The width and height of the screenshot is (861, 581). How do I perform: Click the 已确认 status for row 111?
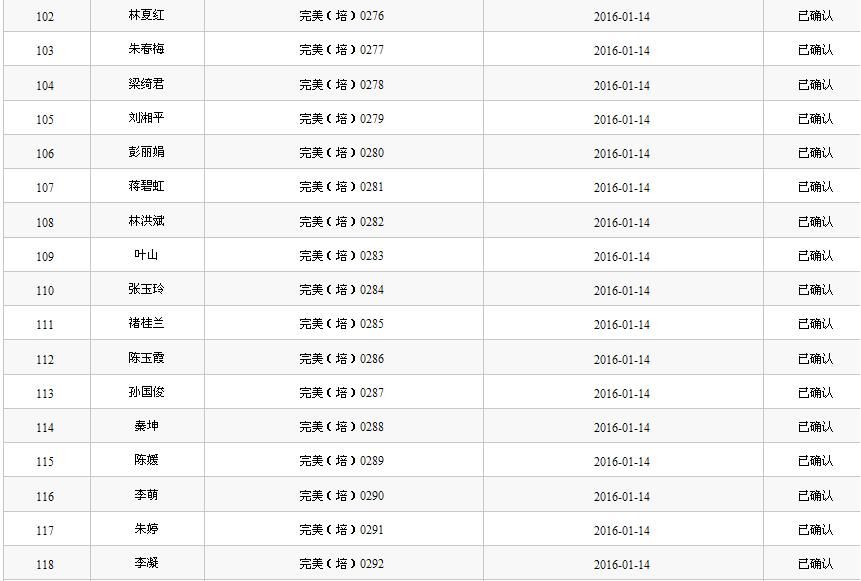tap(815, 324)
